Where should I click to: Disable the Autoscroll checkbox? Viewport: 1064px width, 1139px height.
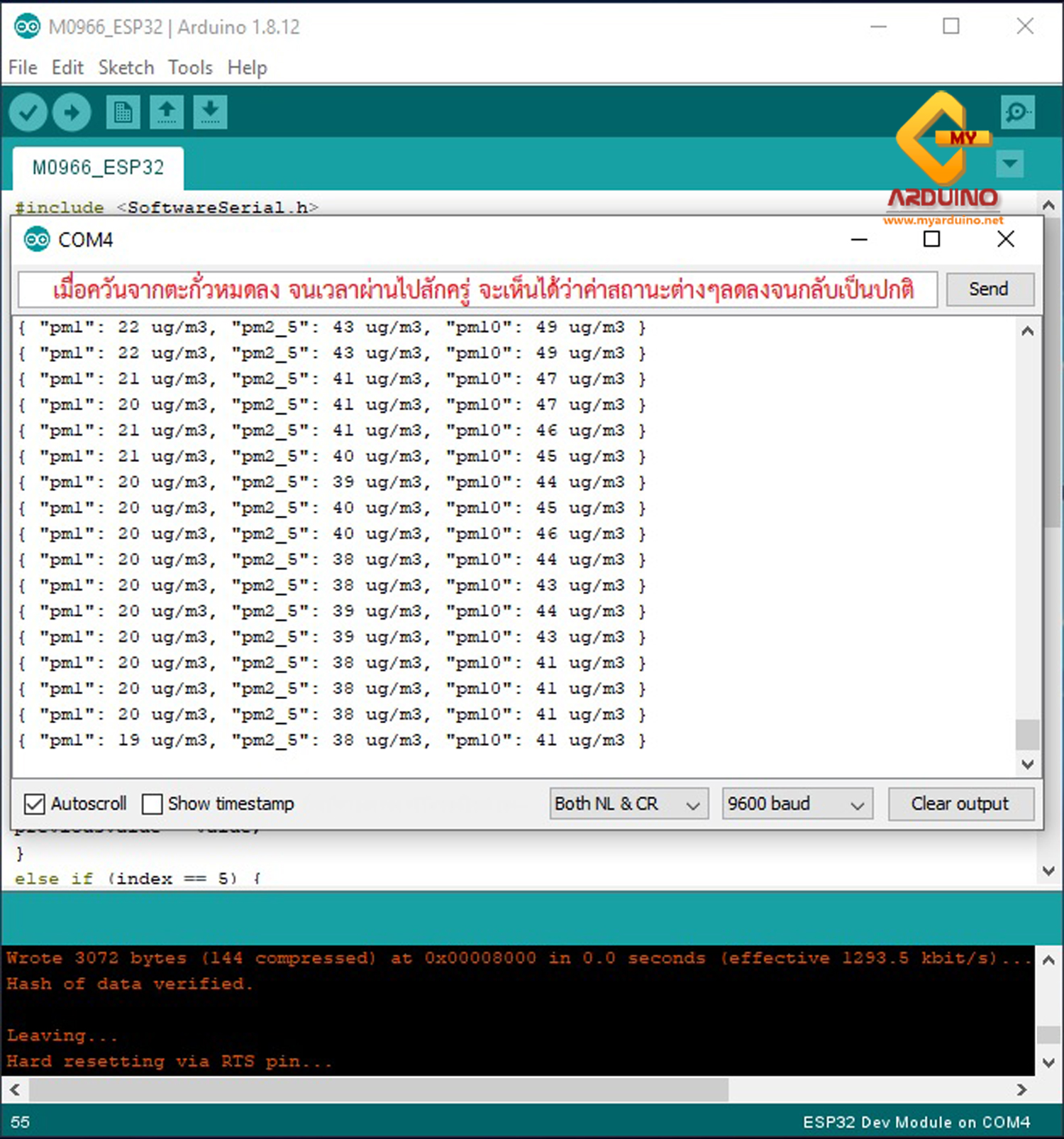coord(34,804)
